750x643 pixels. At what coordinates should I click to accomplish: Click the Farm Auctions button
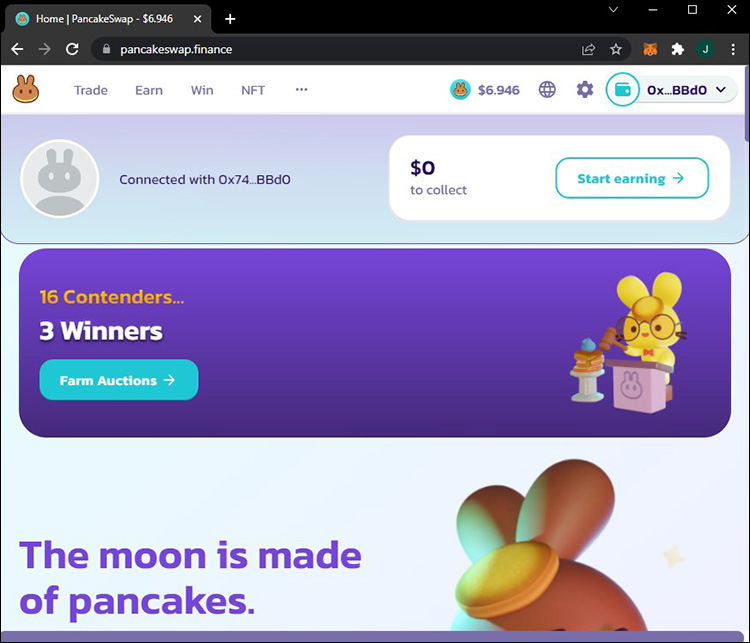(x=119, y=380)
